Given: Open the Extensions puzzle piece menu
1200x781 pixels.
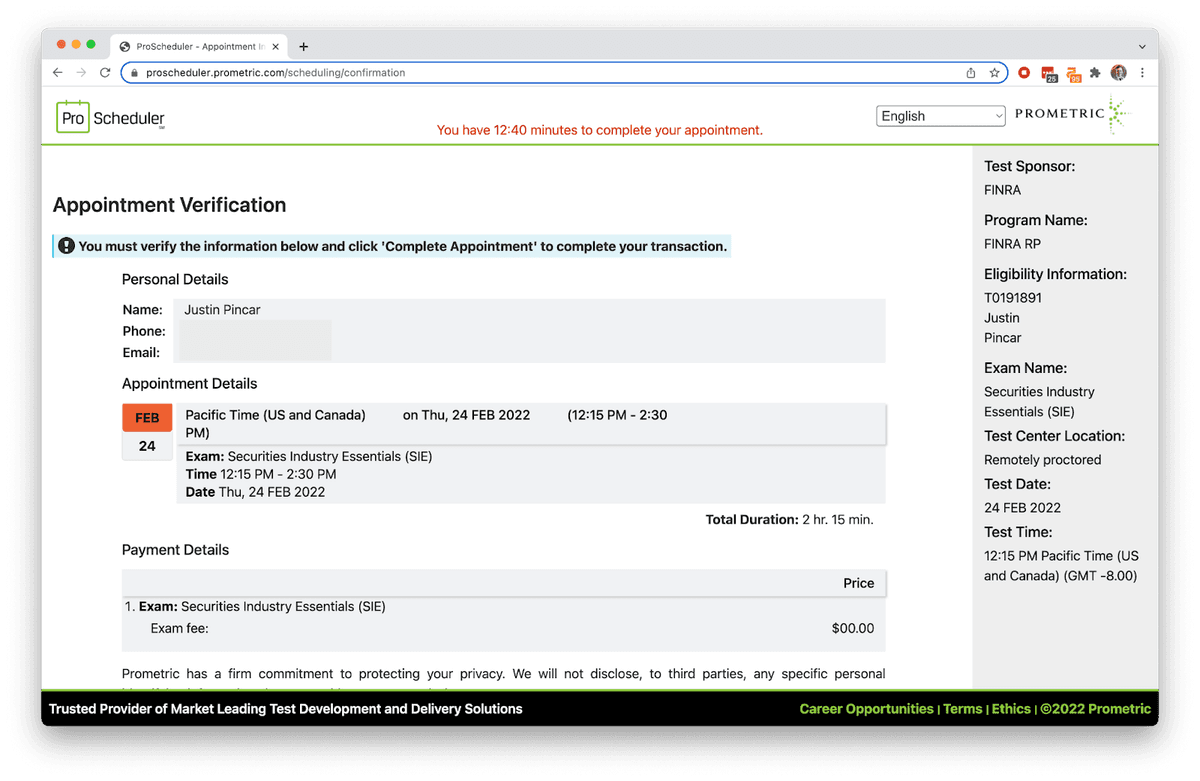Looking at the screenshot, I should point(1096,73).
